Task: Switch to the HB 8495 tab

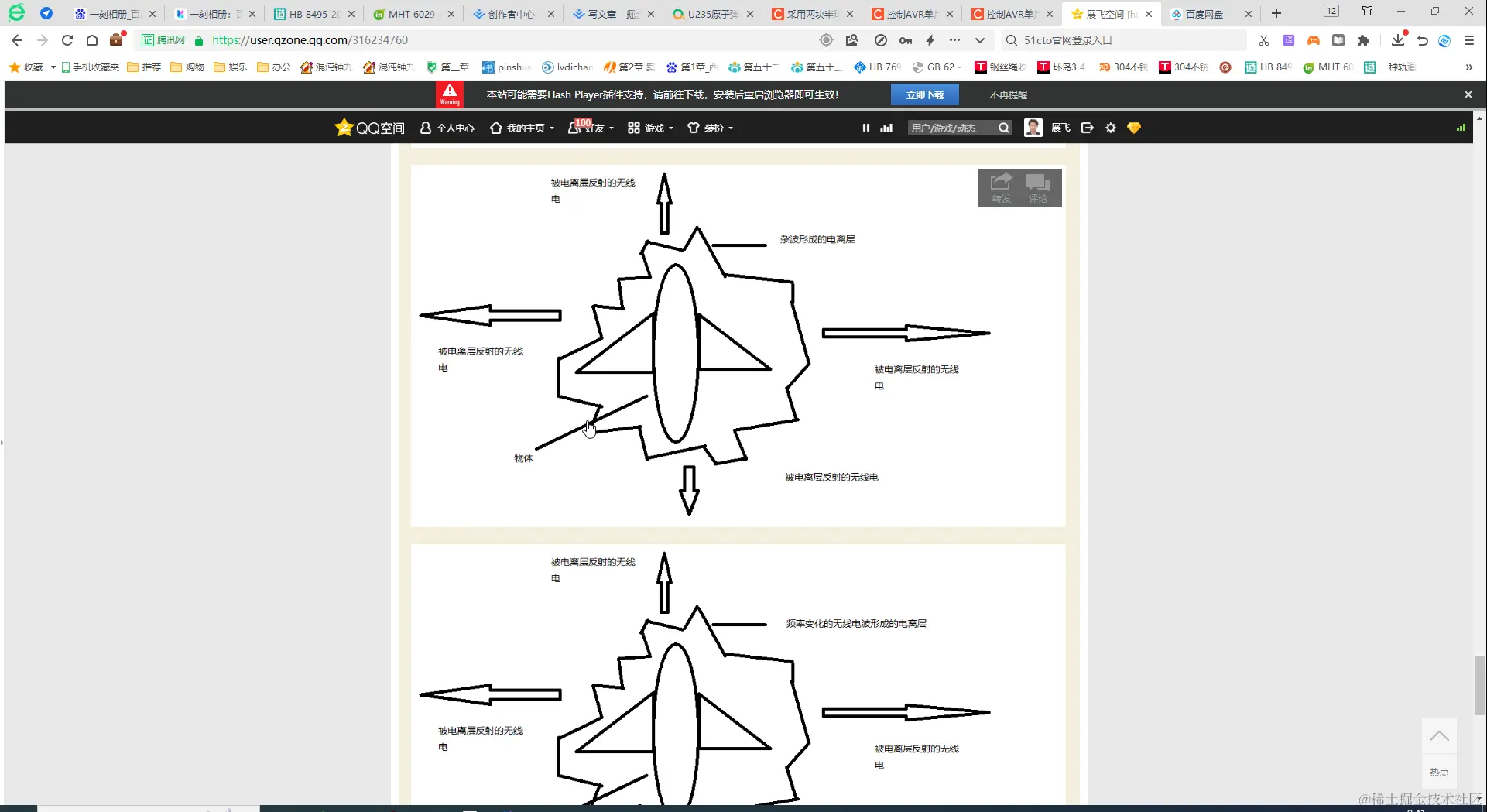Action: point(314,14)
